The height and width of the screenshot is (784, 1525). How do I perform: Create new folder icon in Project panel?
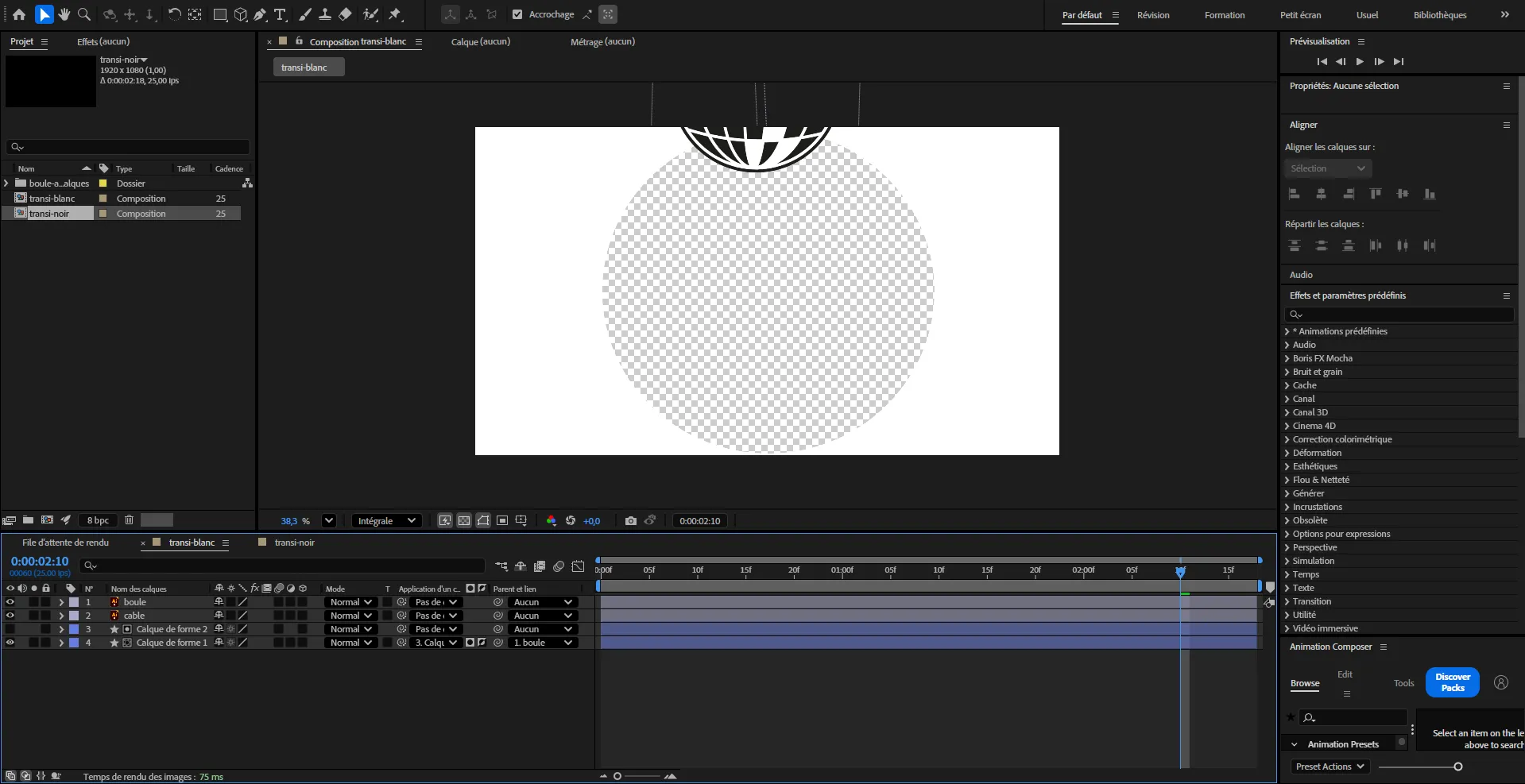[28, 520]
